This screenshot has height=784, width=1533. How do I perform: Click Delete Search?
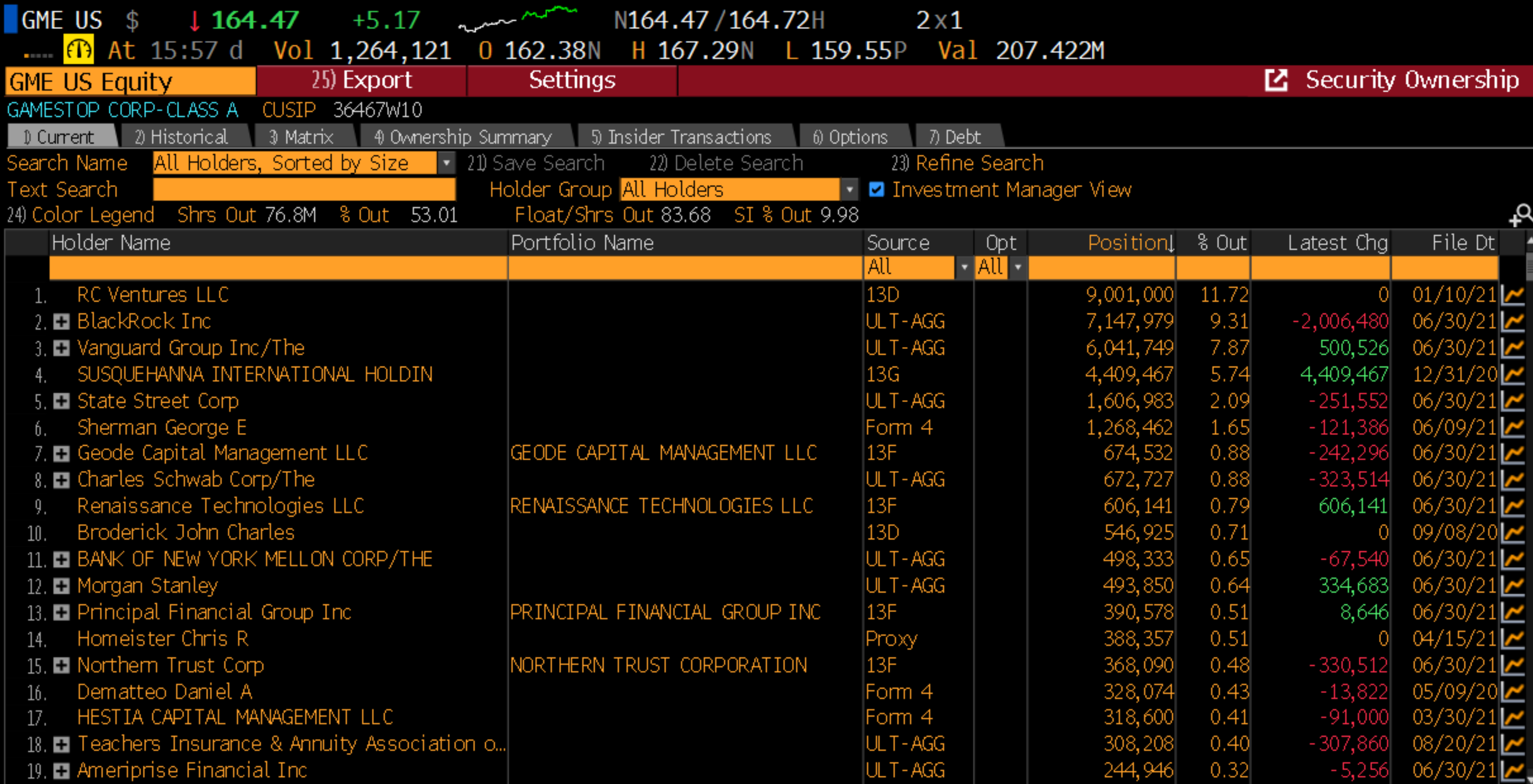click(726, 163)
